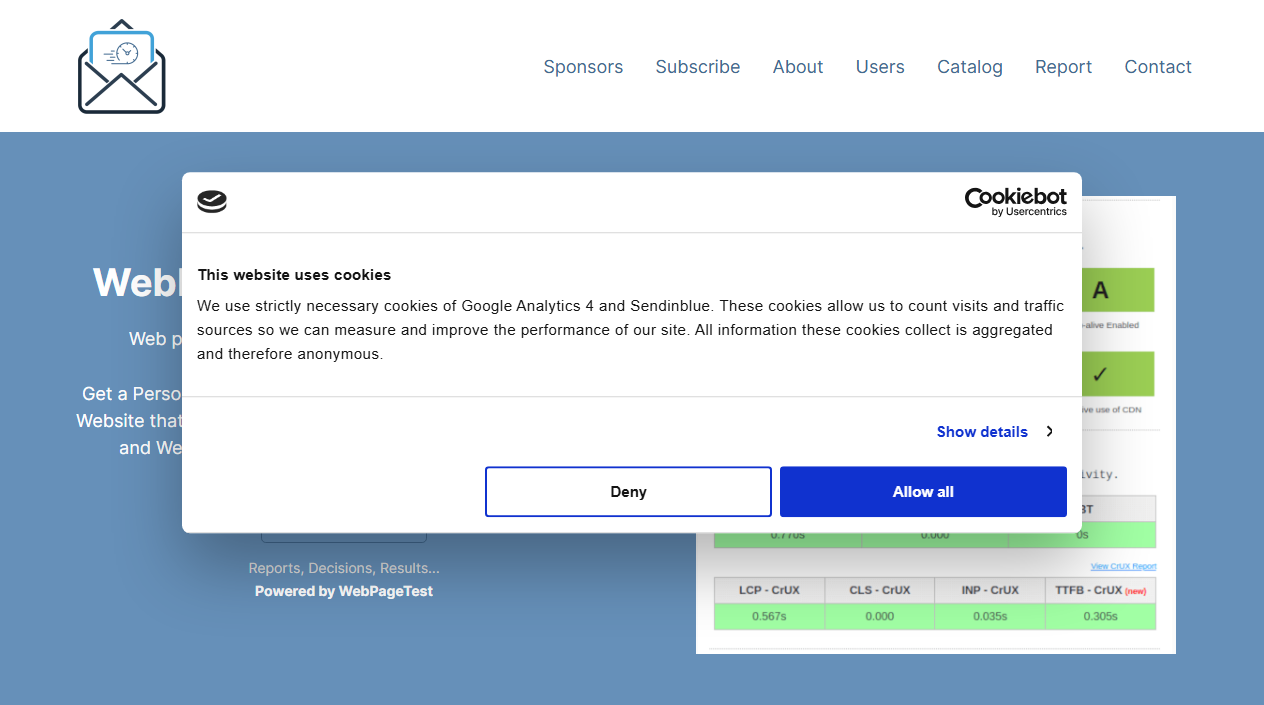Expand details using the chevron next to Show details
1264x705 pixels.
click(1049, 431)
